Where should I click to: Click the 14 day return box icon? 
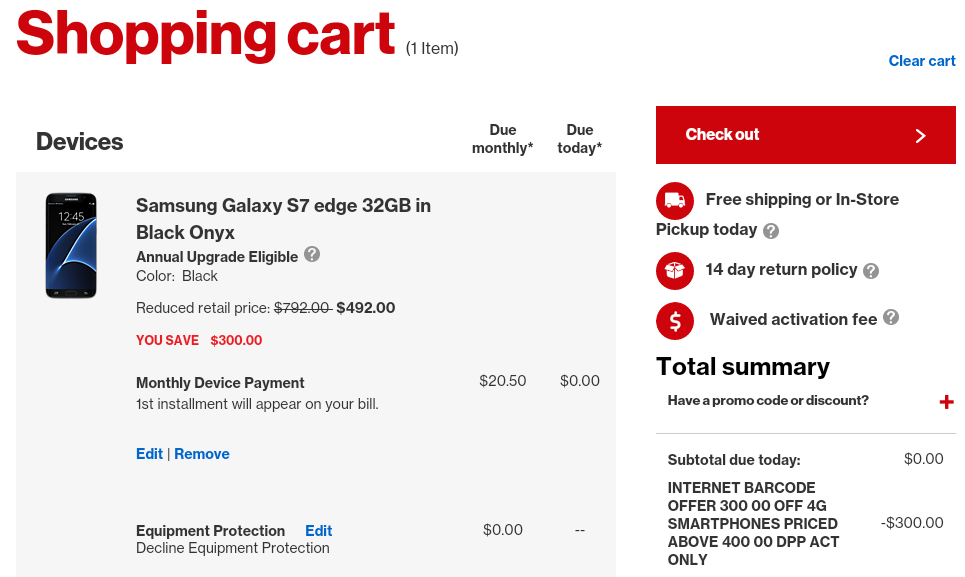click(x=675, y=270)
